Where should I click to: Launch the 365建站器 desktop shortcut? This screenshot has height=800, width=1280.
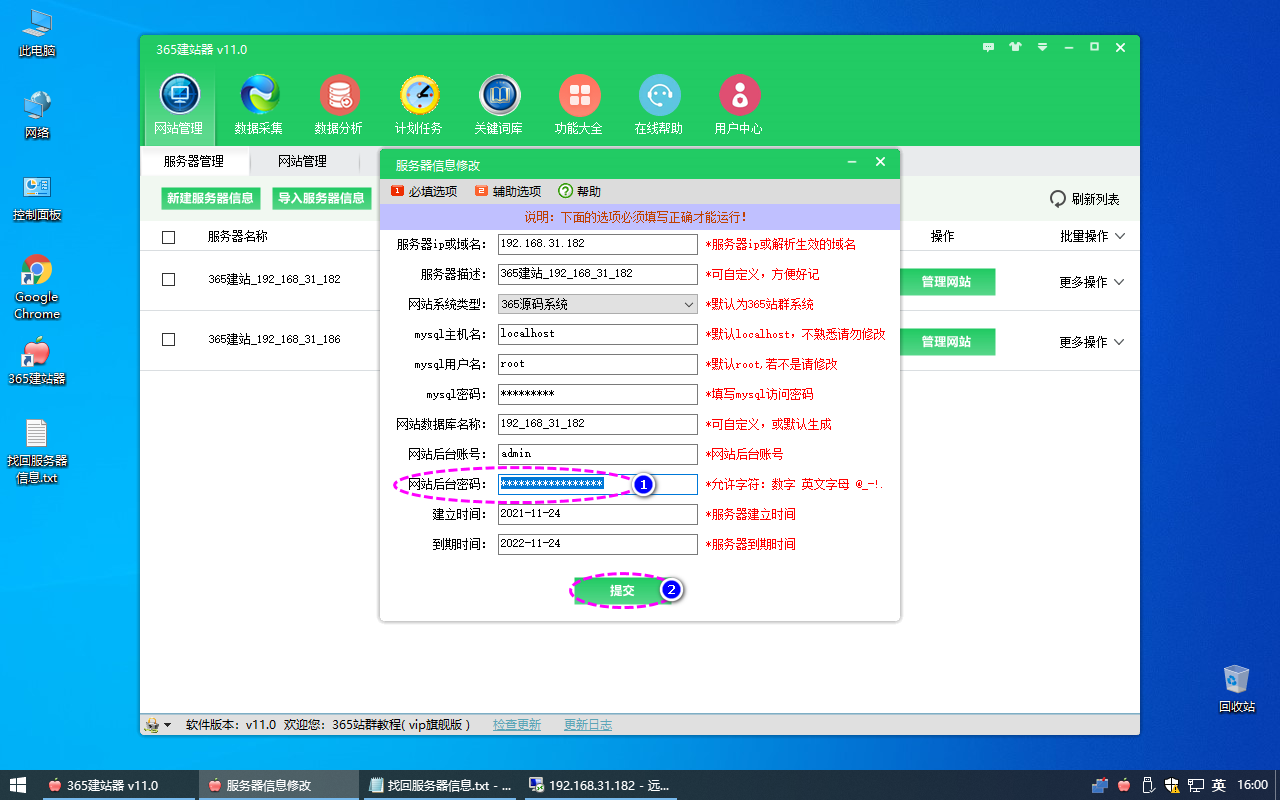point(37,361)
